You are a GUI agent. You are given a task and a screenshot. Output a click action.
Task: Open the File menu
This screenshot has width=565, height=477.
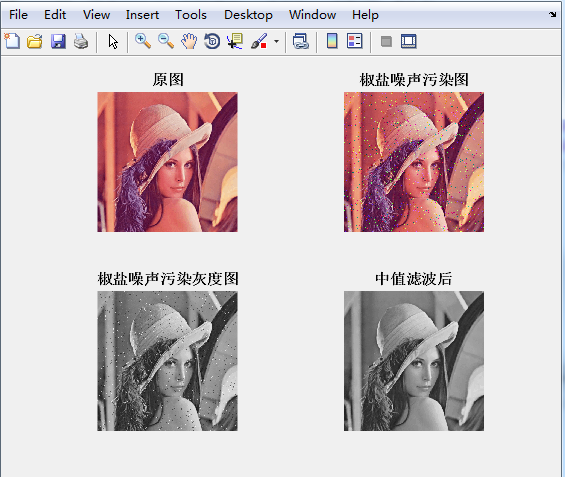pyautogui.click(x=18, y=15)
